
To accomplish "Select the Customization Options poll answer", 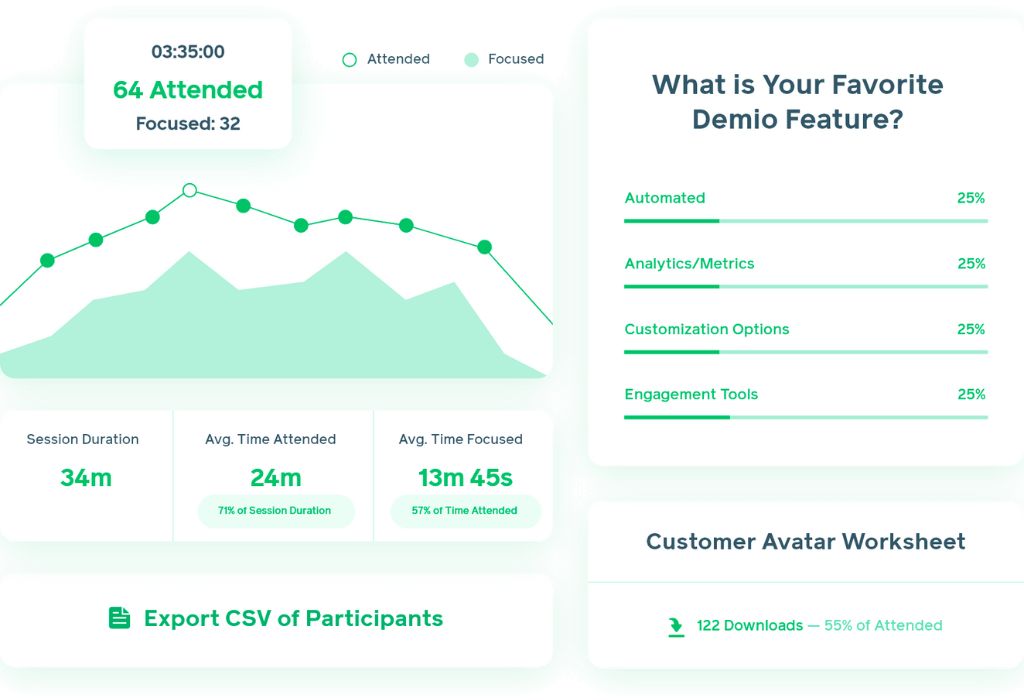I will pos(706,329).
